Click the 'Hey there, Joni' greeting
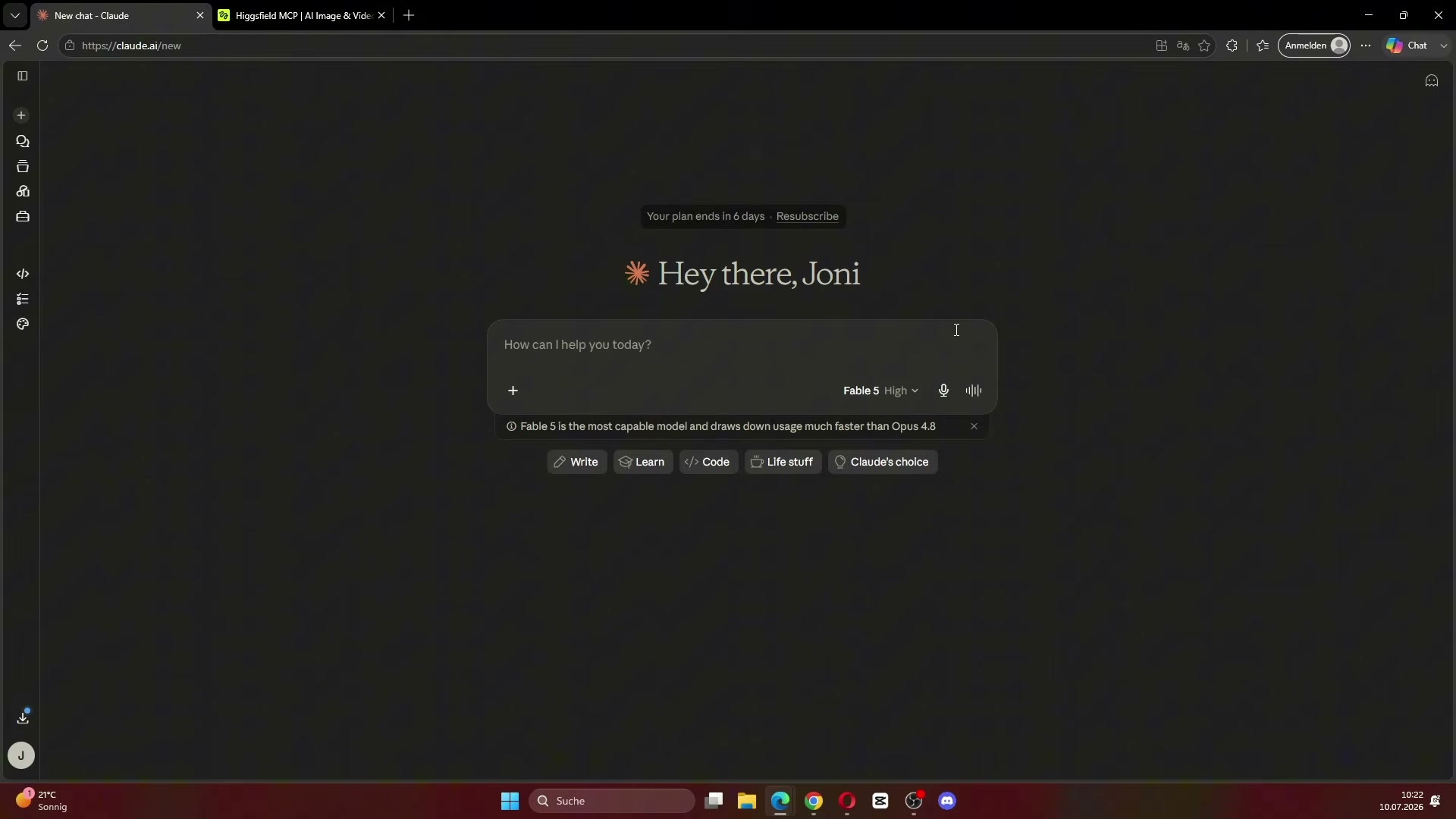Viewport: 1456px width, 819px height. tap(758, 274)
